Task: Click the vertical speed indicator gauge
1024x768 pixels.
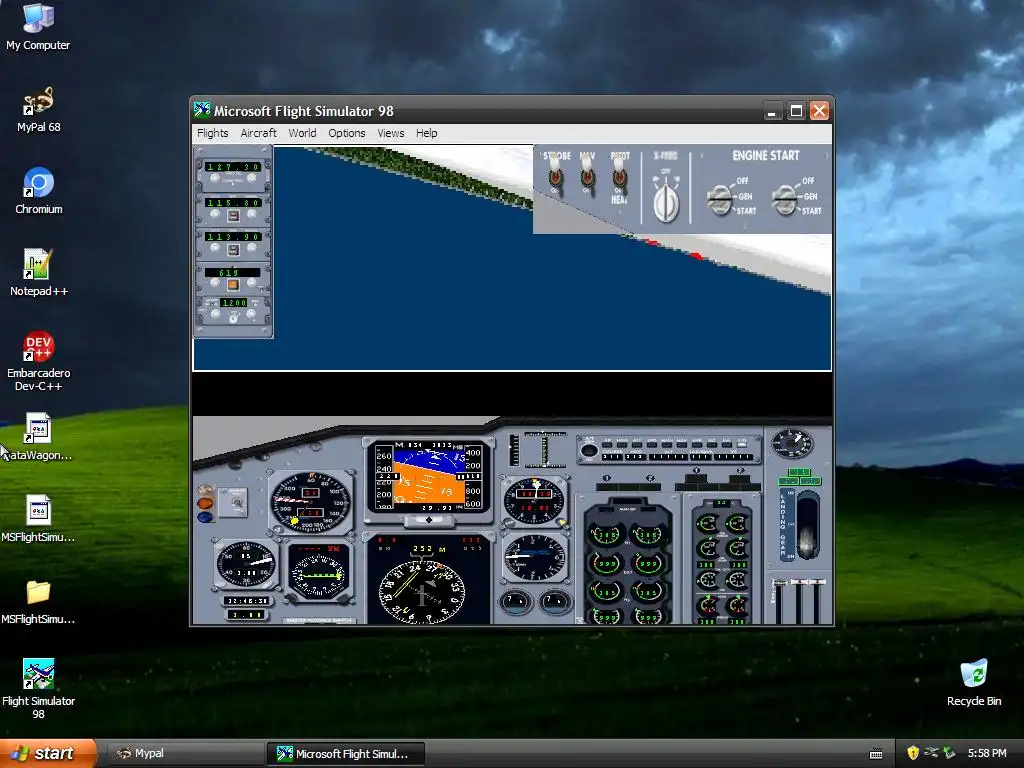Action: (534, 556)
